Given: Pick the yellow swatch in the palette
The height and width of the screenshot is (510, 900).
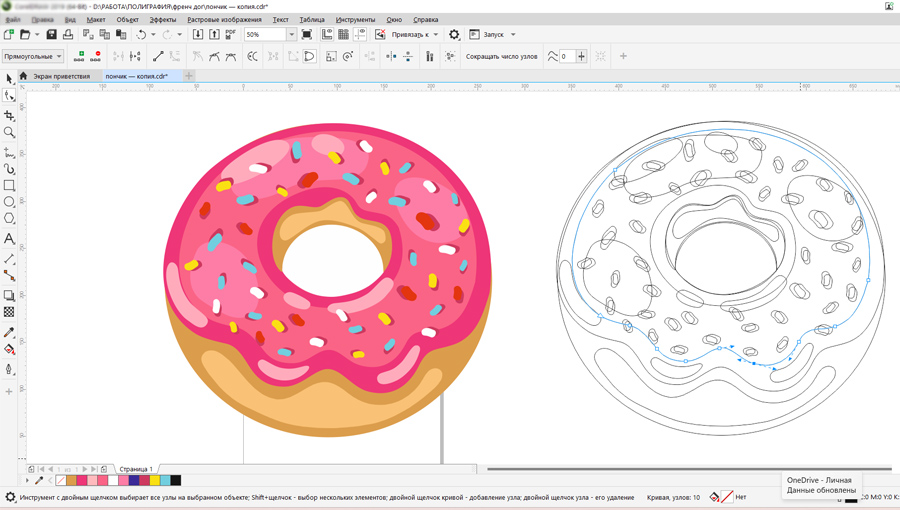Looking at the screenshot, I should point(154,481).
